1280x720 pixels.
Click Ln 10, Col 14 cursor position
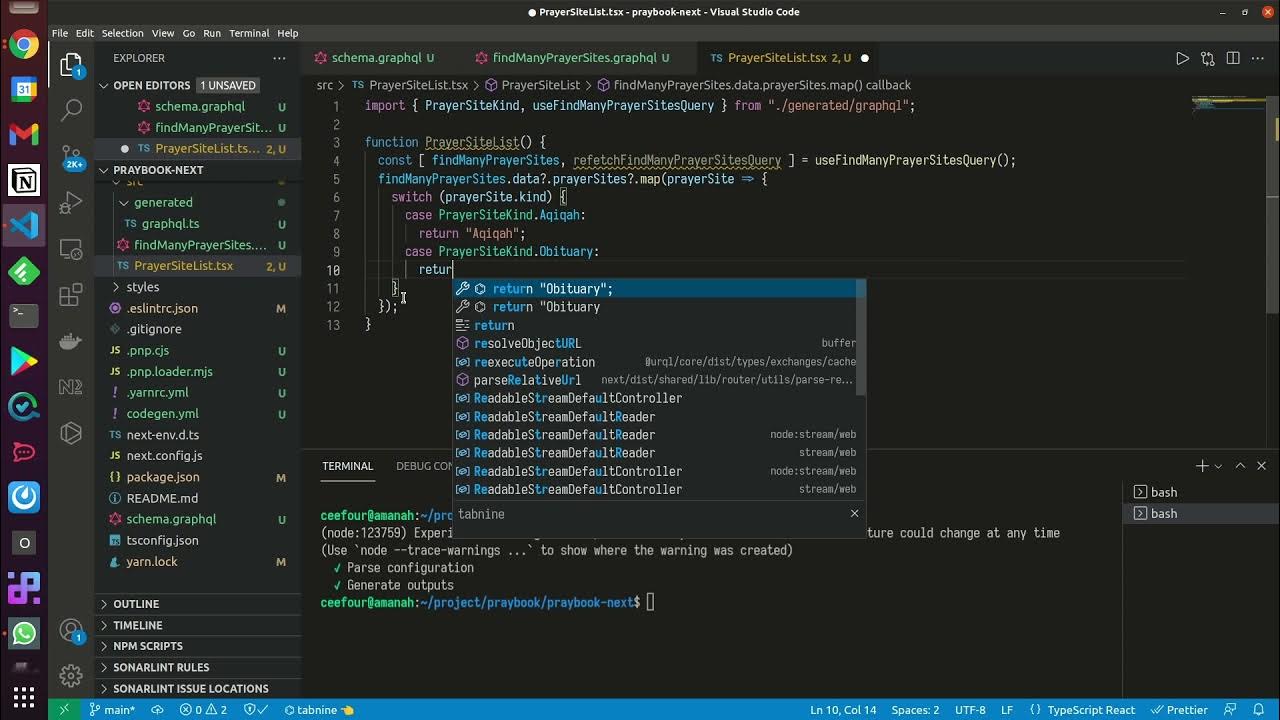(x=842, y=710)
